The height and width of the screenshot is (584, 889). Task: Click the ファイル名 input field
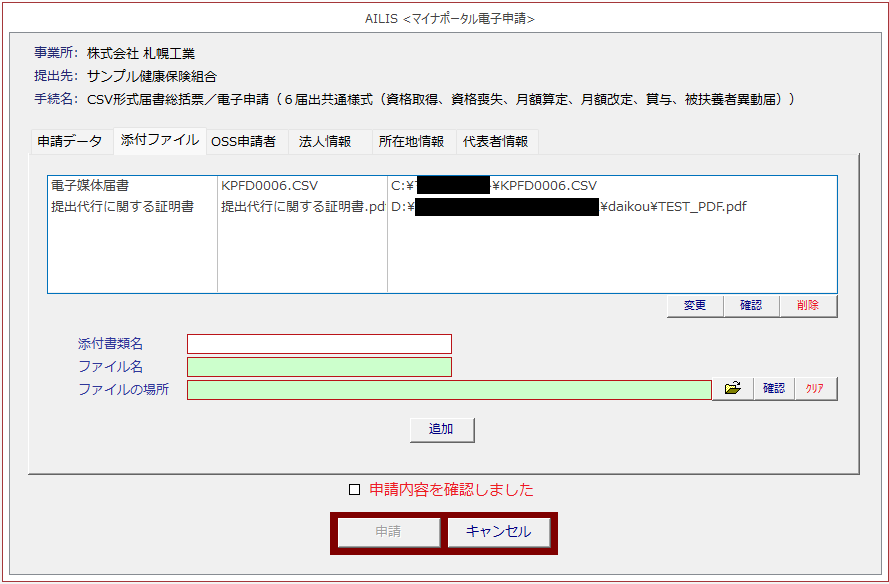[x=319, y=367]
